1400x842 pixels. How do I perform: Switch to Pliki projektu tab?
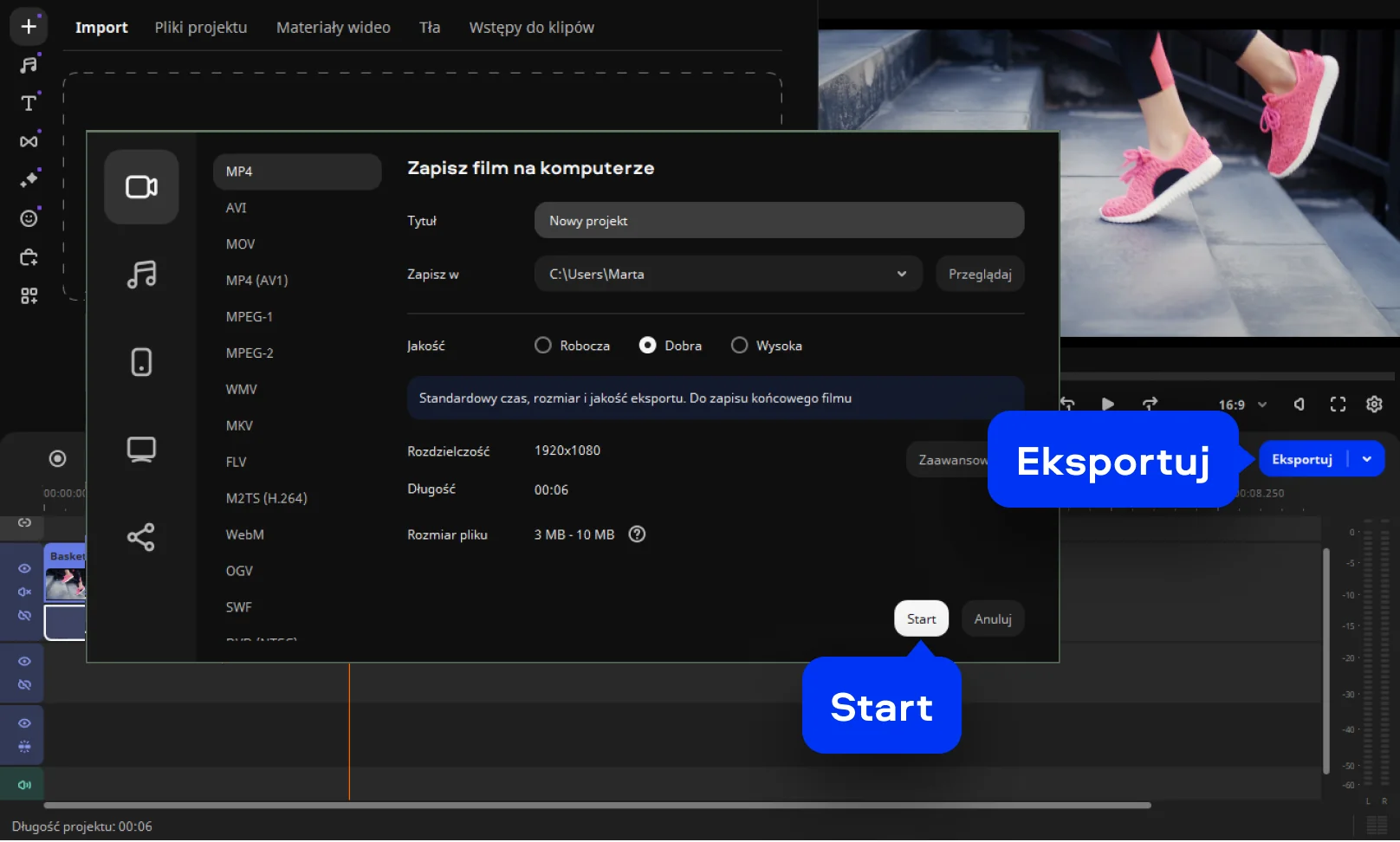[x=201, y=28]
